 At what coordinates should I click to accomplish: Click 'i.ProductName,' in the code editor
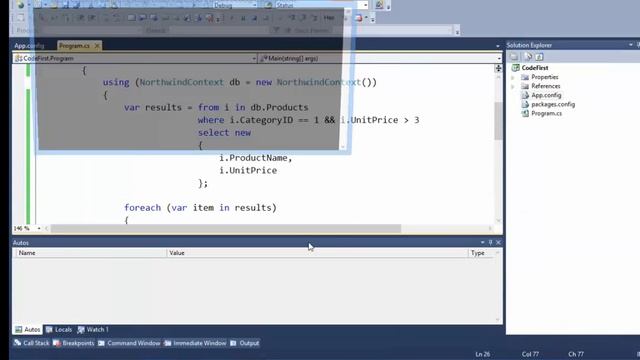(256, 158)
